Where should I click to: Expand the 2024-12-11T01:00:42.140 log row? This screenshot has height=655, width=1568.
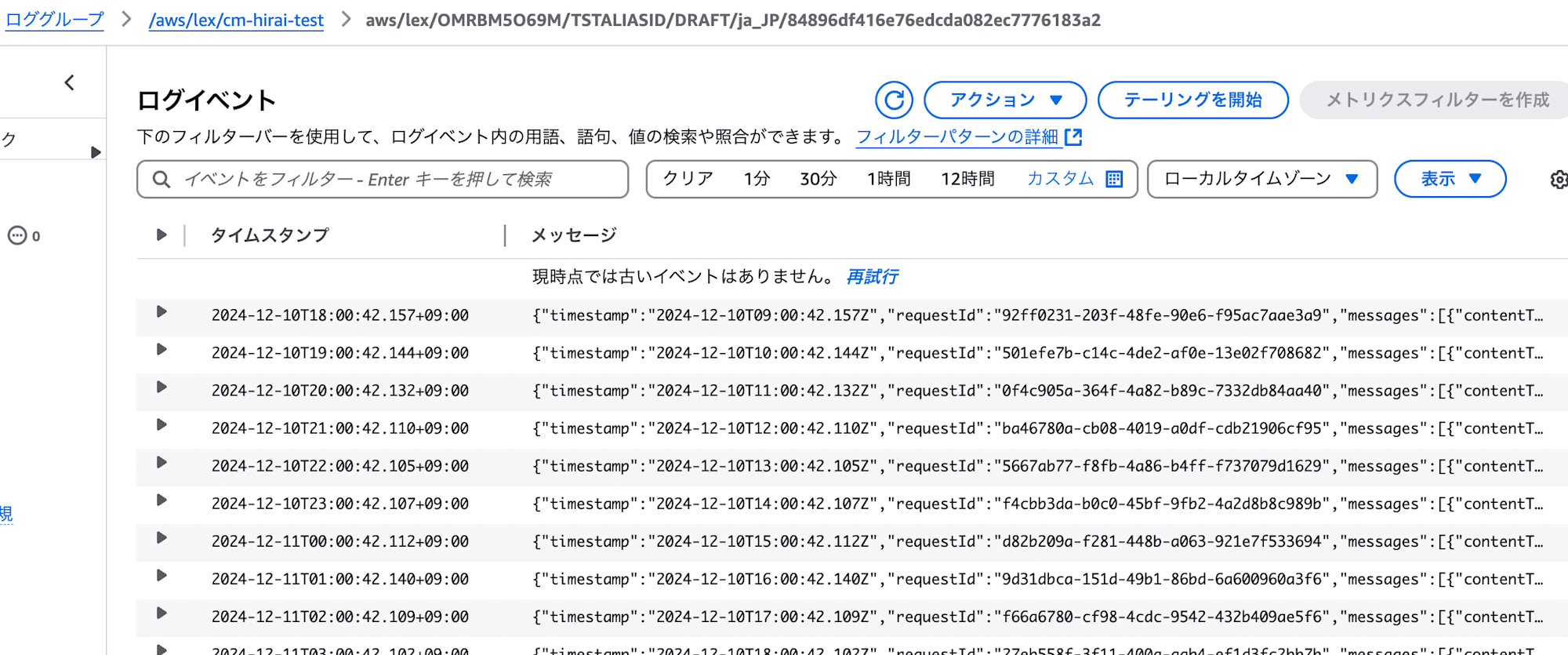162,575
